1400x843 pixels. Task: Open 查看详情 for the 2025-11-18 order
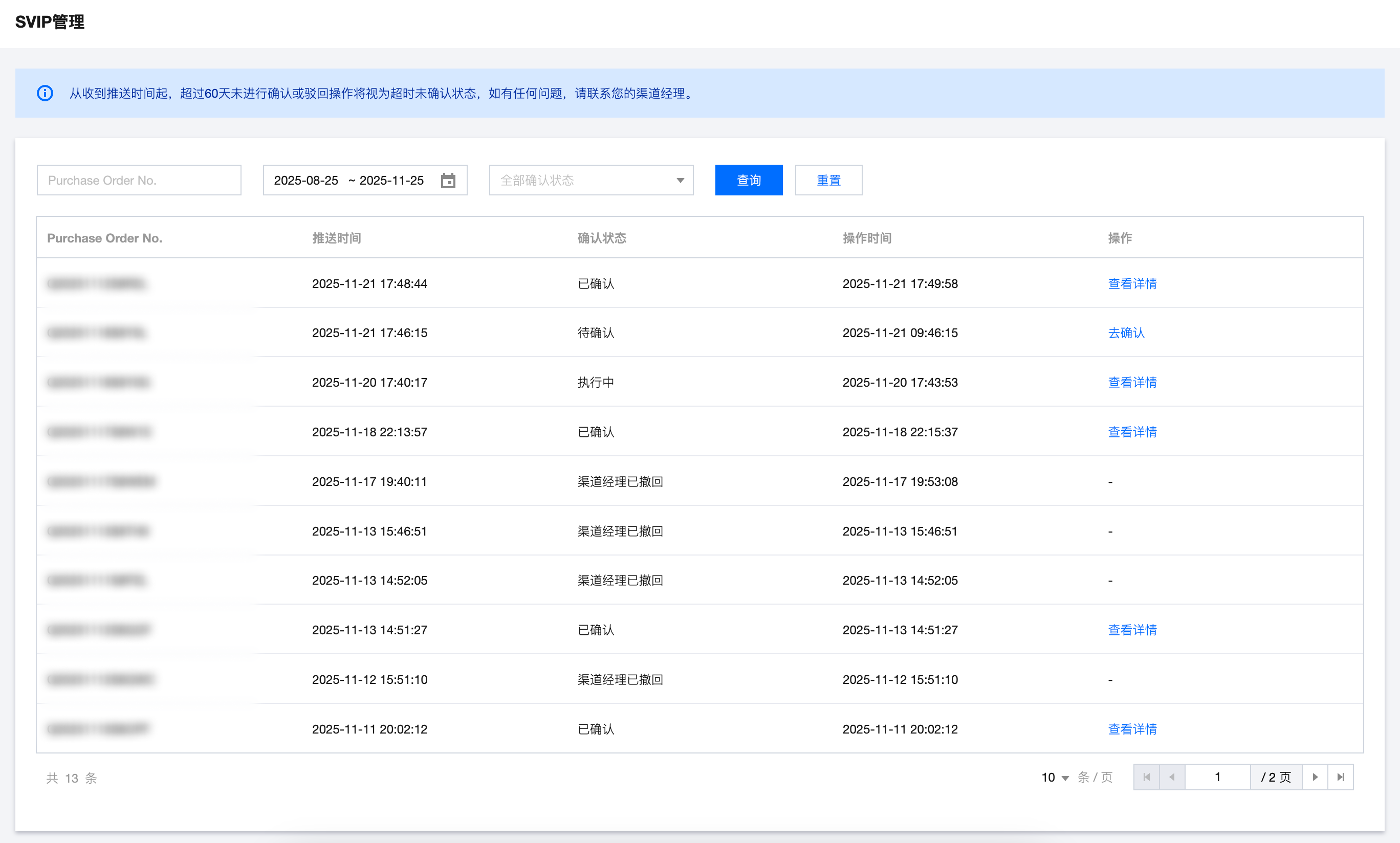tap(1132, 432)
